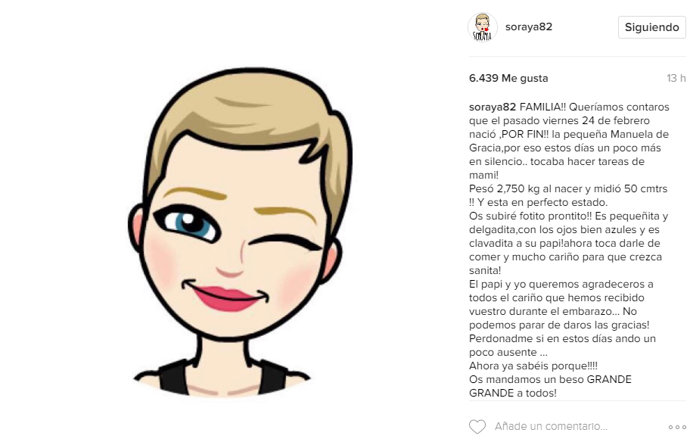690x442 pixels.
Task: Open soraya82 profile from header username
Action: 529,27
